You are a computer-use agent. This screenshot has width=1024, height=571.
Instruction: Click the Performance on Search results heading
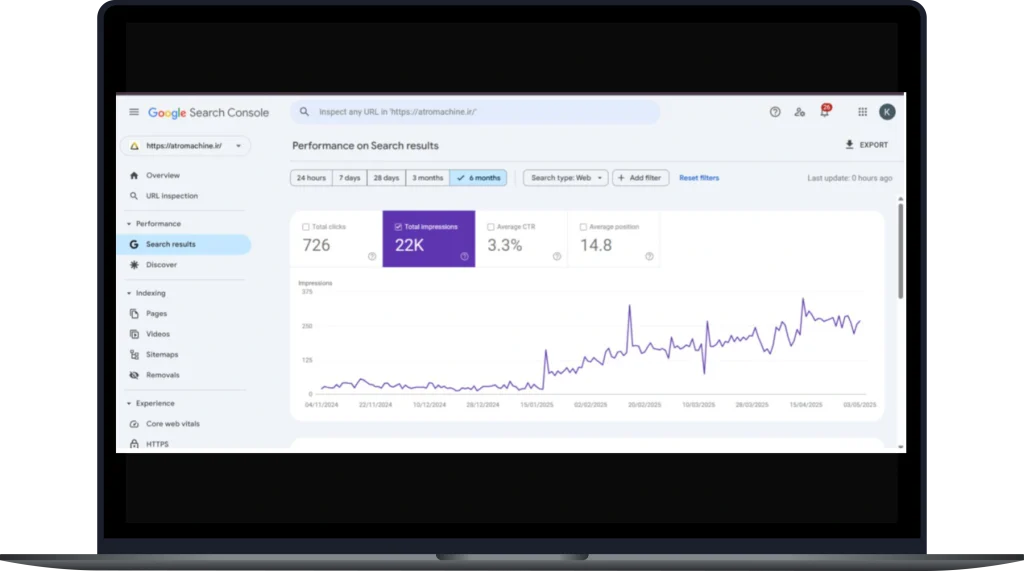[x=365, y=146]
